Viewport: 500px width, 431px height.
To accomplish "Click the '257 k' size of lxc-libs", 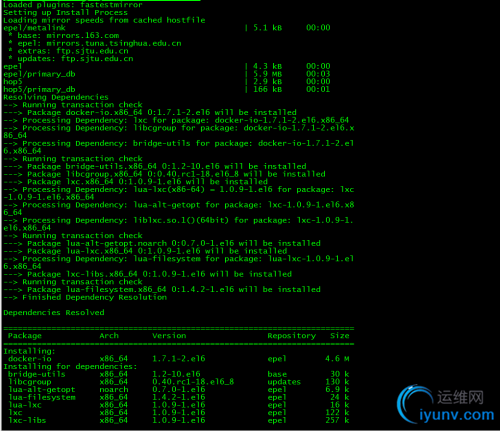I will (337, 420).
